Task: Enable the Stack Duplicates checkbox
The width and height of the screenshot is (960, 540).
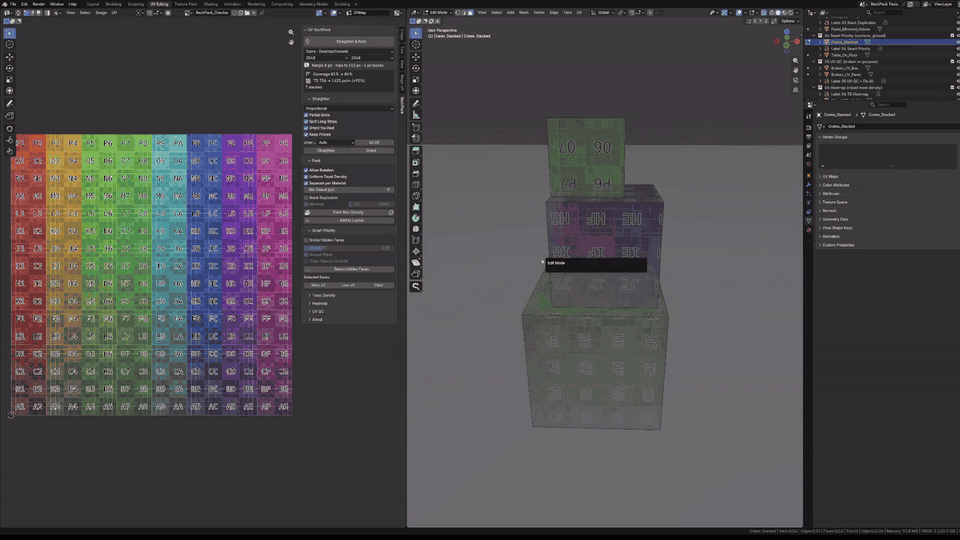Action: point(306,198)
